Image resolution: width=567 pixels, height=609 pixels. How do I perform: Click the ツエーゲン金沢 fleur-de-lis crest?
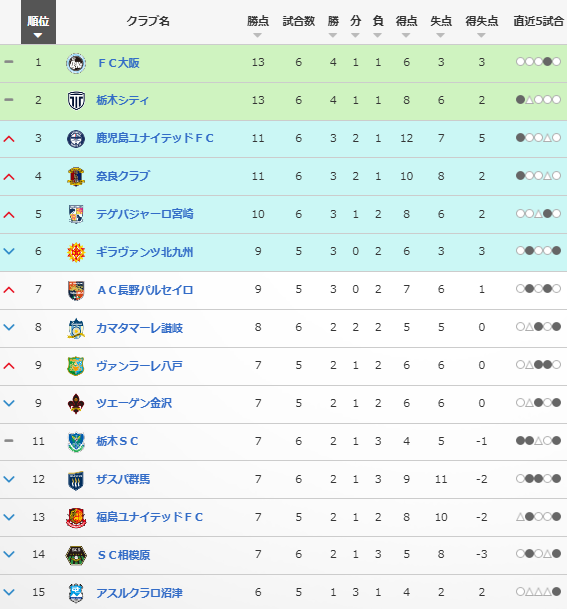pos(76,404)
